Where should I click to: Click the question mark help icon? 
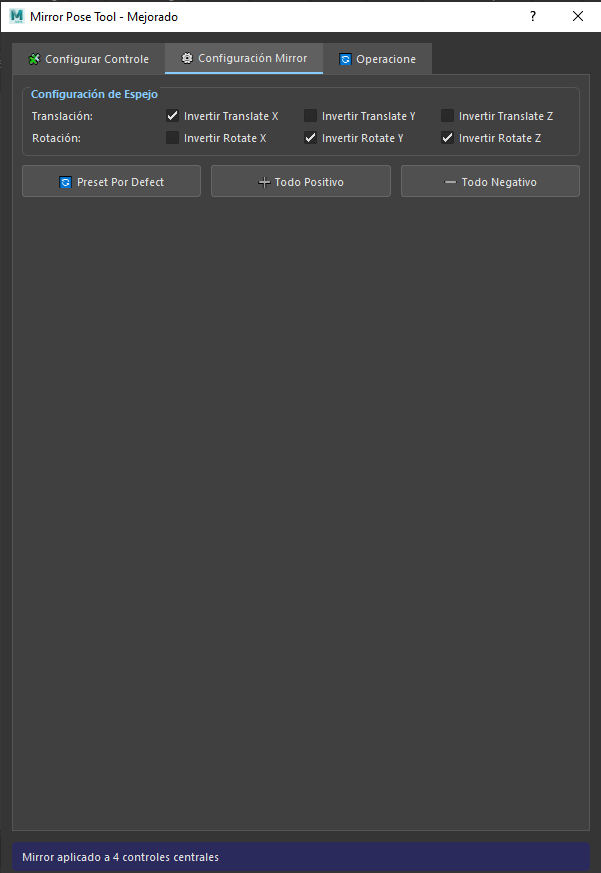533,16
